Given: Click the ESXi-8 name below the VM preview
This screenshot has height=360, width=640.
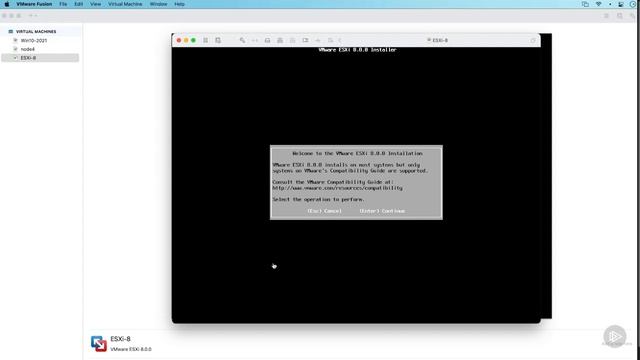Looking at the screenshot, I should tap(120, 339).
